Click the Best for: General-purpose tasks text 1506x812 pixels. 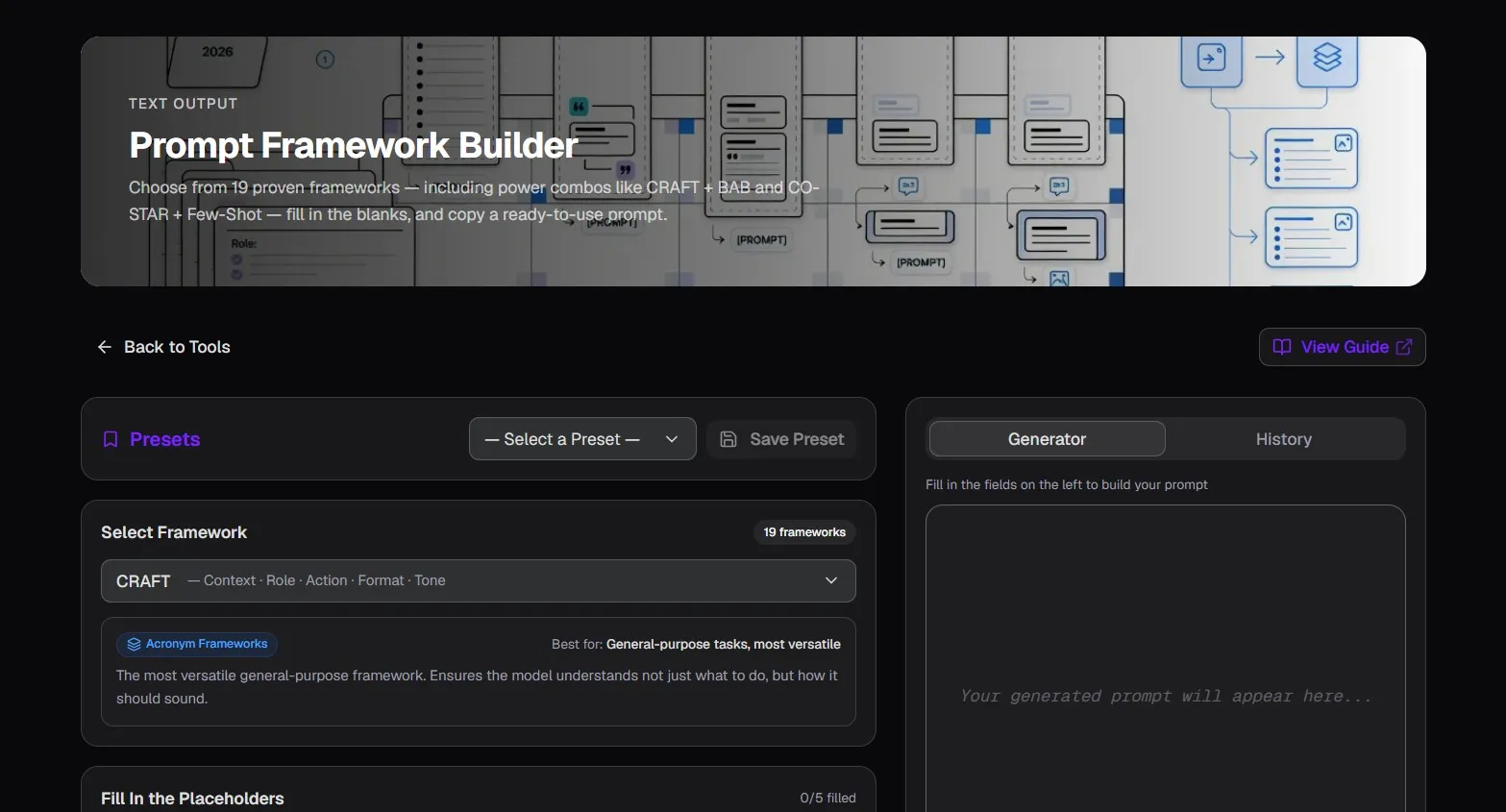[696, 644]
